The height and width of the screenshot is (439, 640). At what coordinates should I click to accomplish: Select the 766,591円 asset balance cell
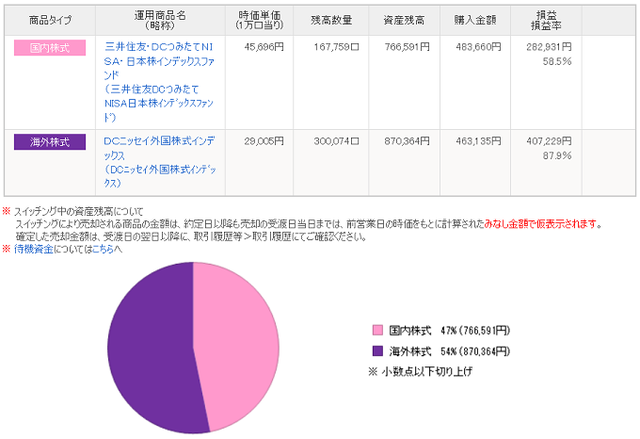click(x=407, y=47)
